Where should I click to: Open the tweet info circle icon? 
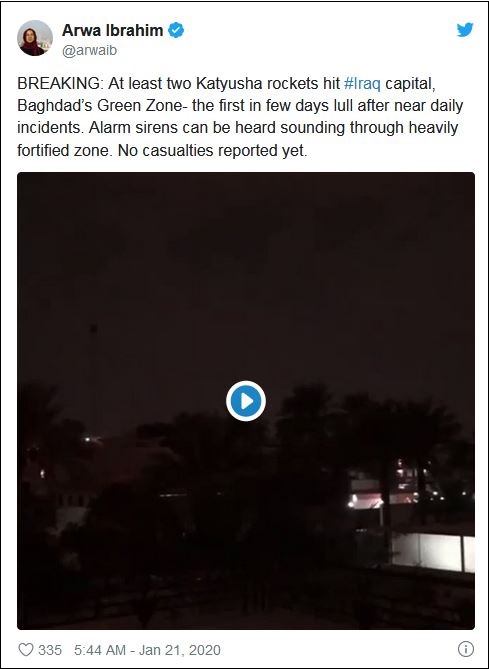click(x=466, y=649)
